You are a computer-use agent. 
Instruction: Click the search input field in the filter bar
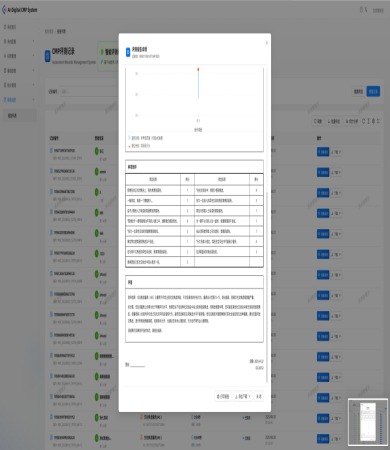89,91
